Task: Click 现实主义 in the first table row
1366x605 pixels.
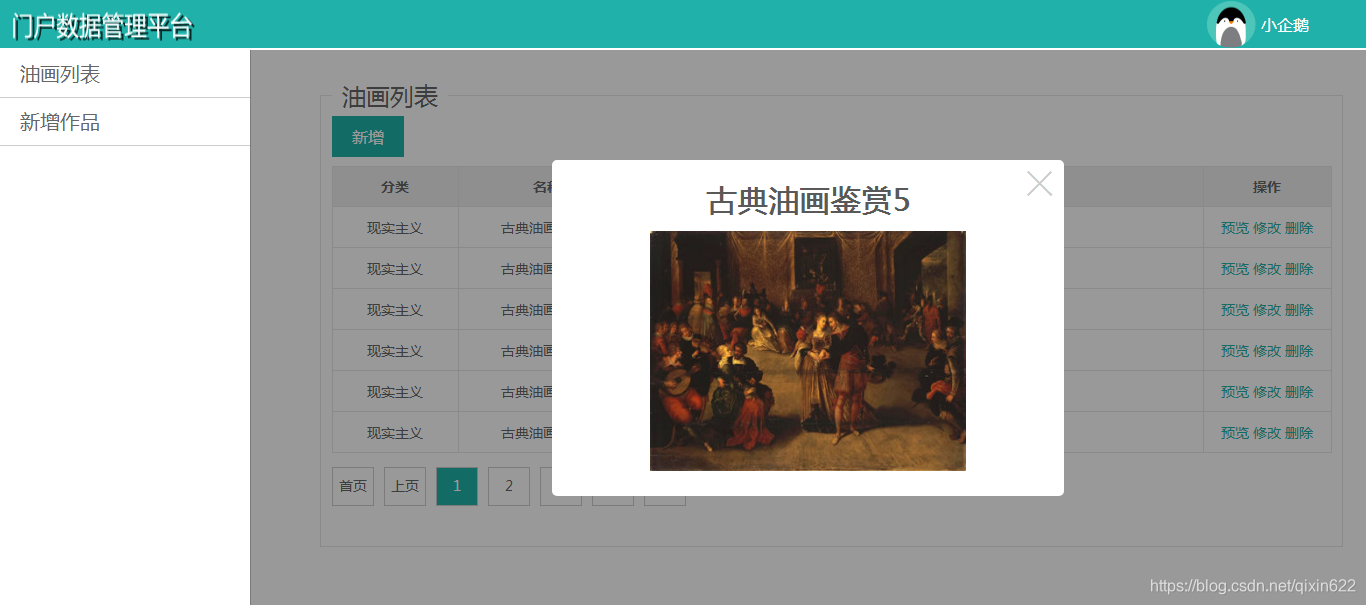Action: (x=395, y=228)
